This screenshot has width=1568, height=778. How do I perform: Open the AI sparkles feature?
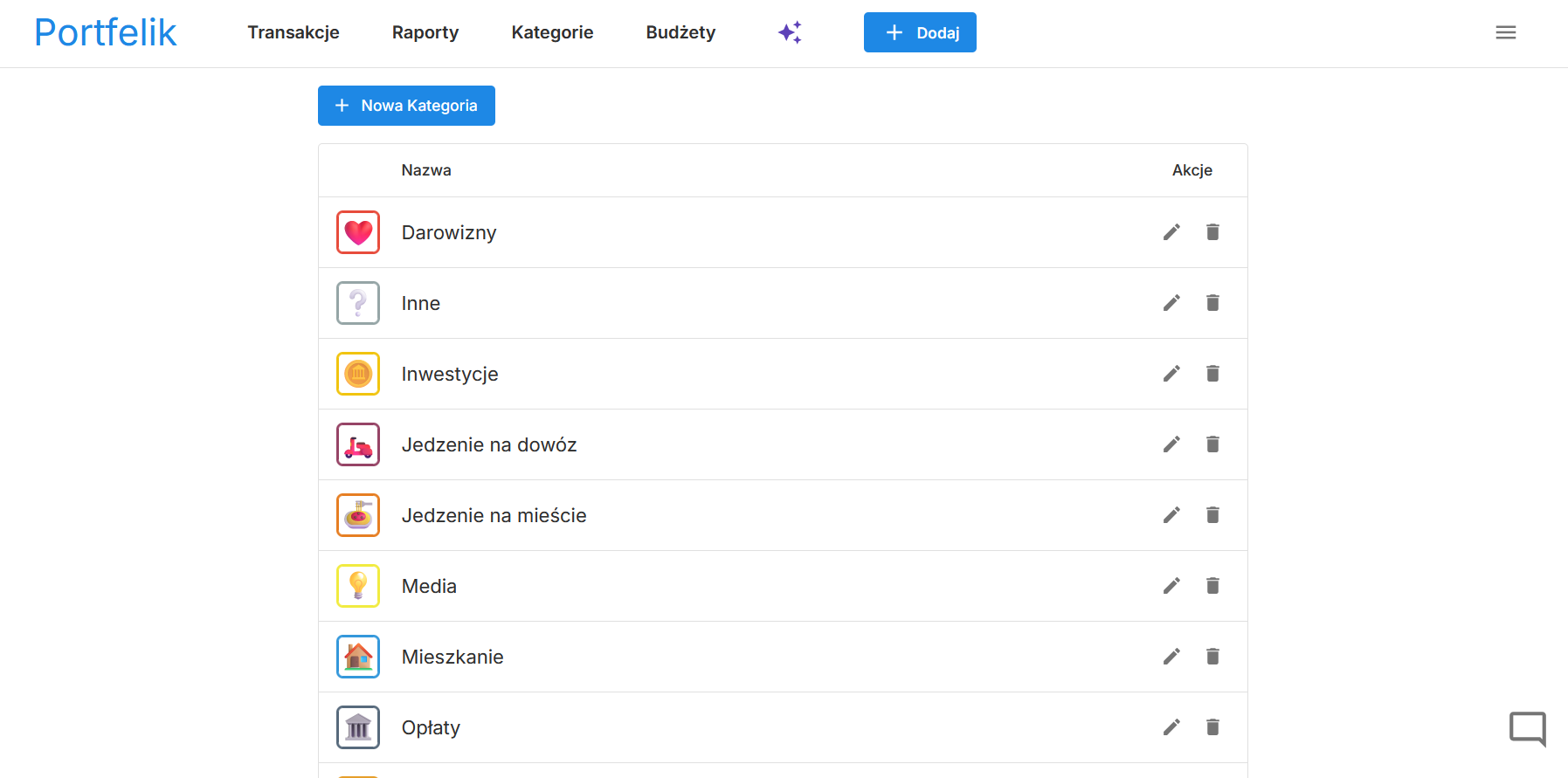point(790,32)
